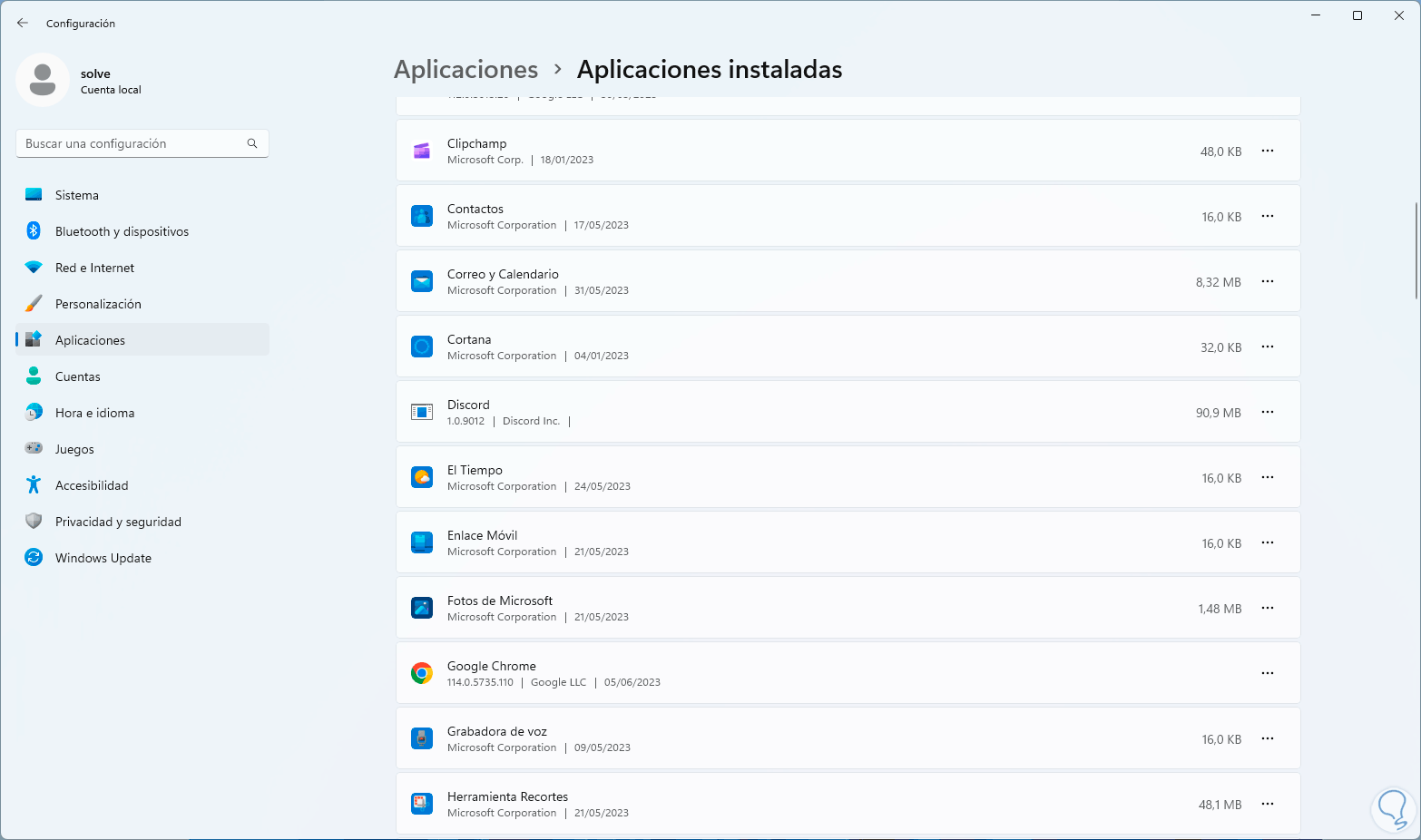
Task: Open more options for Discord
Action: click(1268, 412)
